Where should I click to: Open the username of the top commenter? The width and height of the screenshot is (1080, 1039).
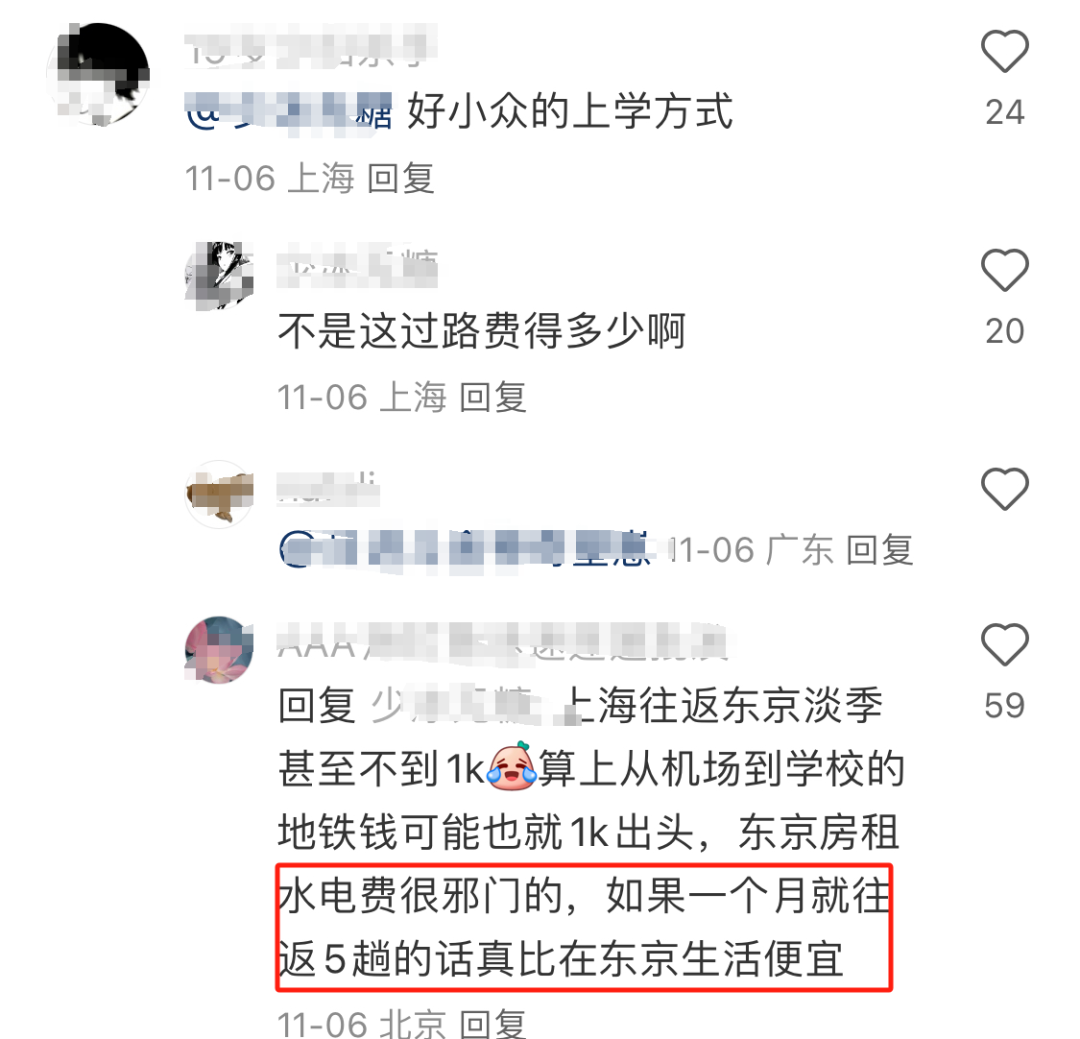(310, 46)
